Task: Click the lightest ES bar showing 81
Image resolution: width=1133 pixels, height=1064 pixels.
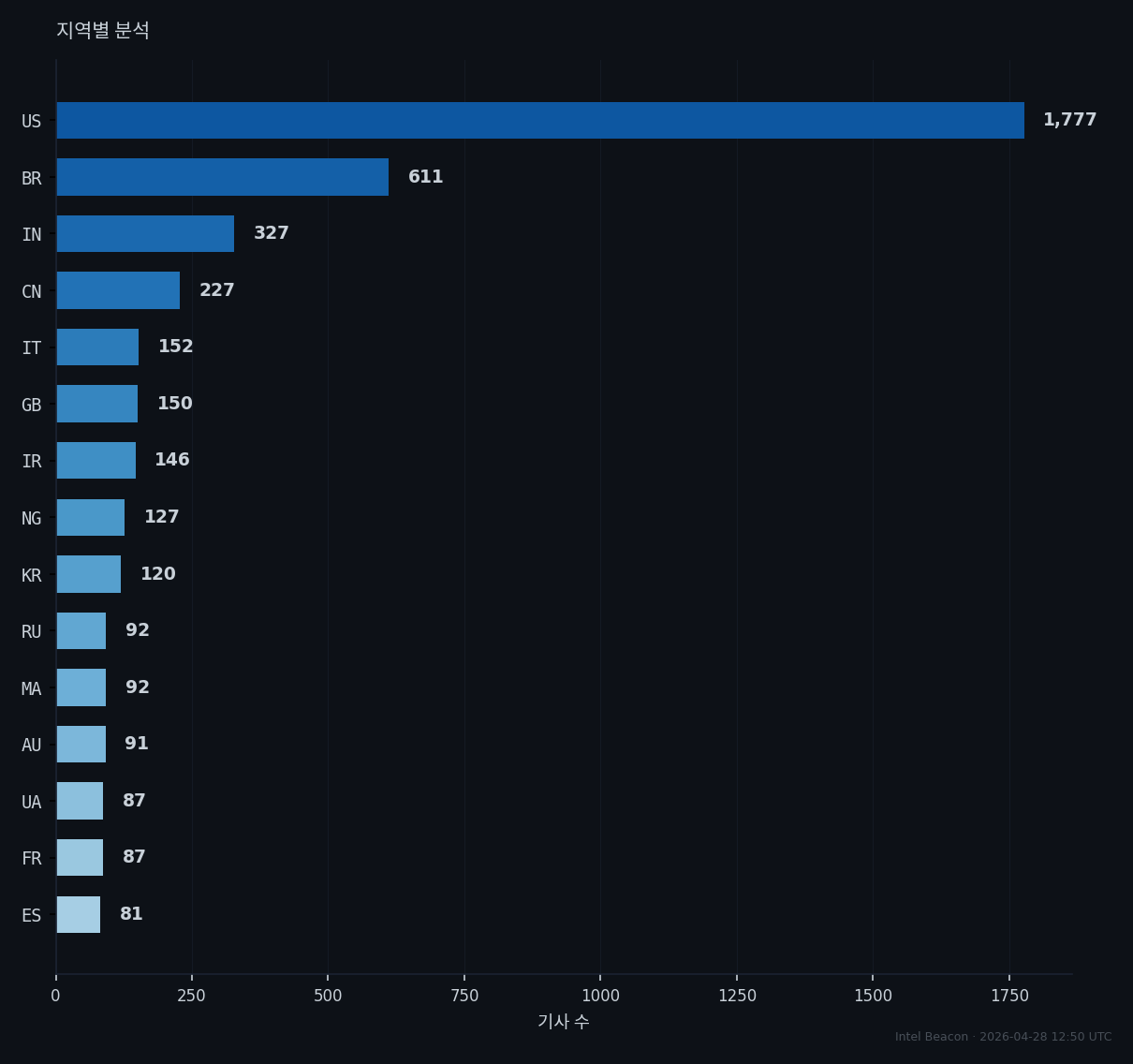Action: pos(79,914)
